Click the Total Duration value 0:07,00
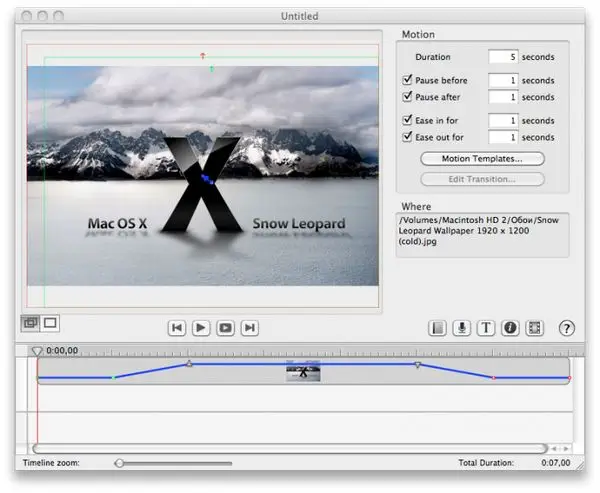The image size is (600, 493). coord(556,463)
